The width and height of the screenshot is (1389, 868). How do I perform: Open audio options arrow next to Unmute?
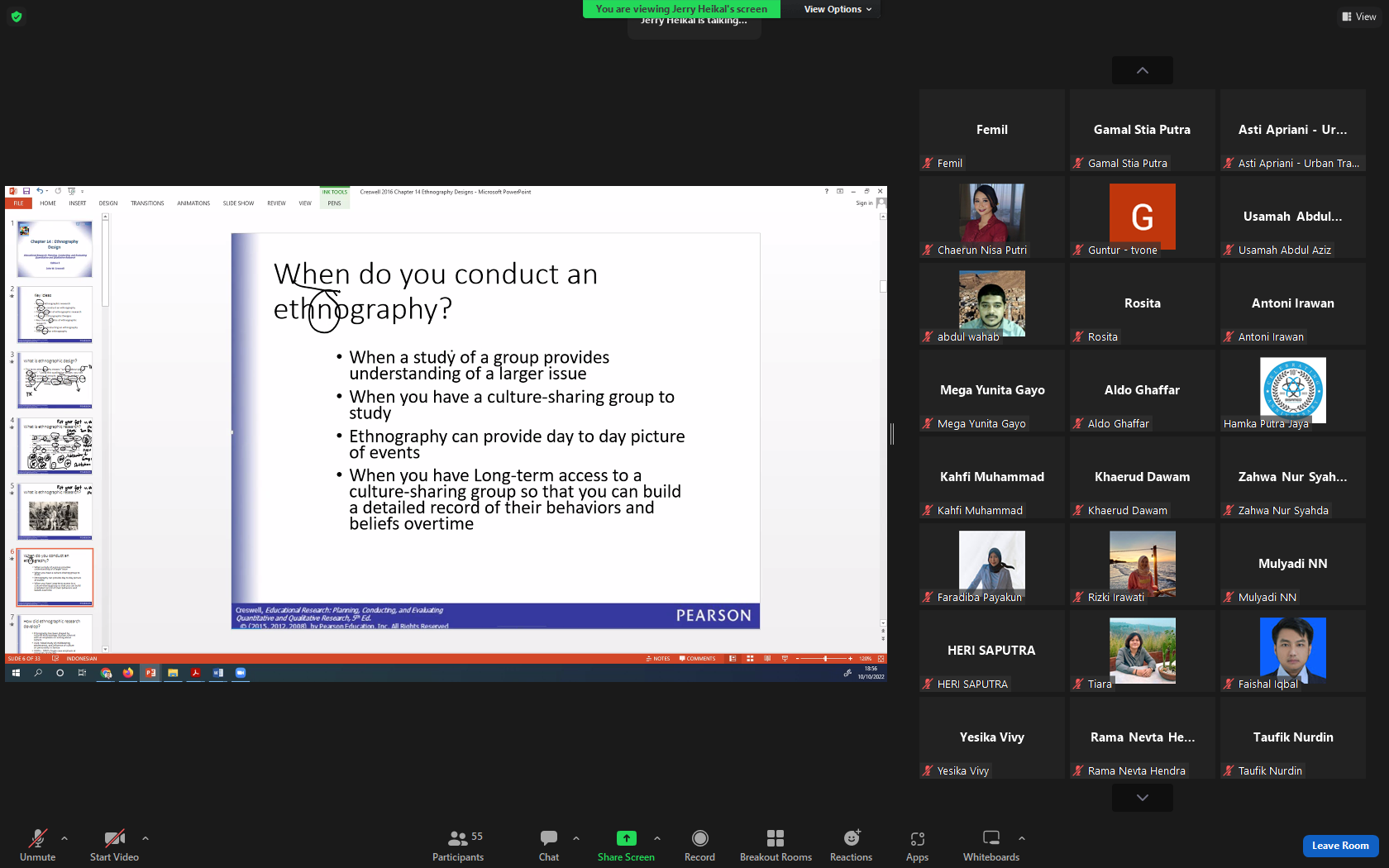tap(64, 838)
